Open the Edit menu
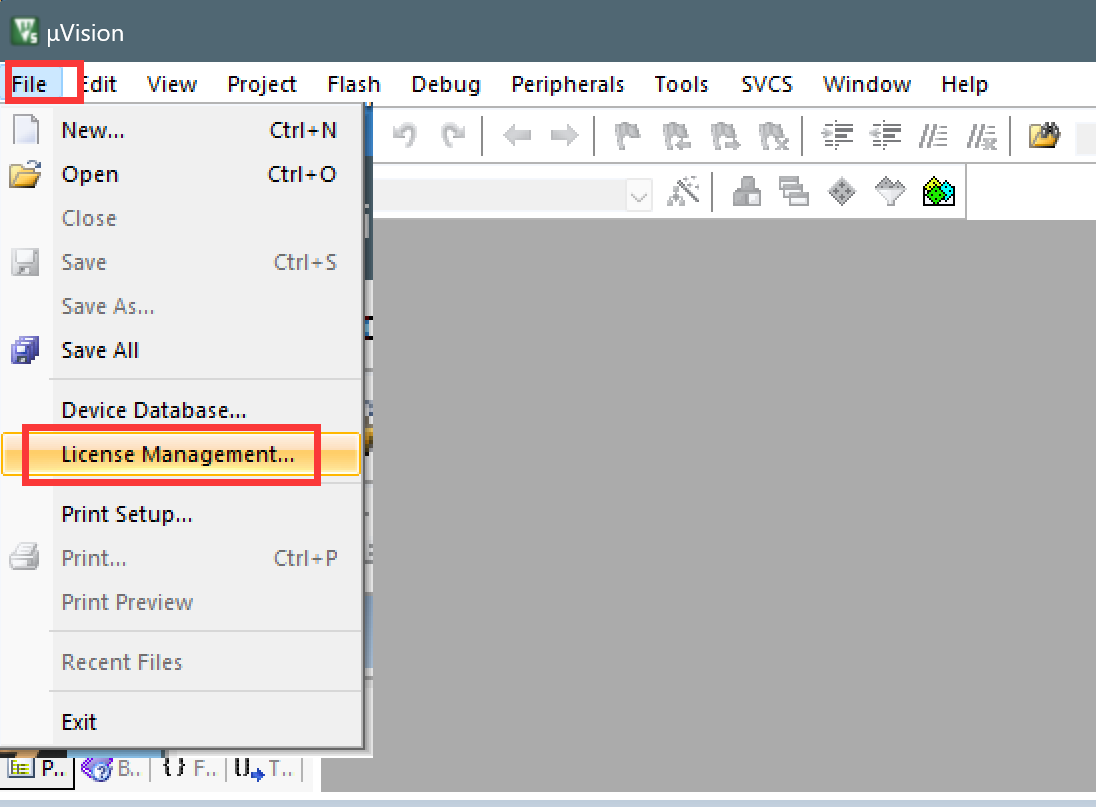The image size is (1096, 807). tap(98, 85)
